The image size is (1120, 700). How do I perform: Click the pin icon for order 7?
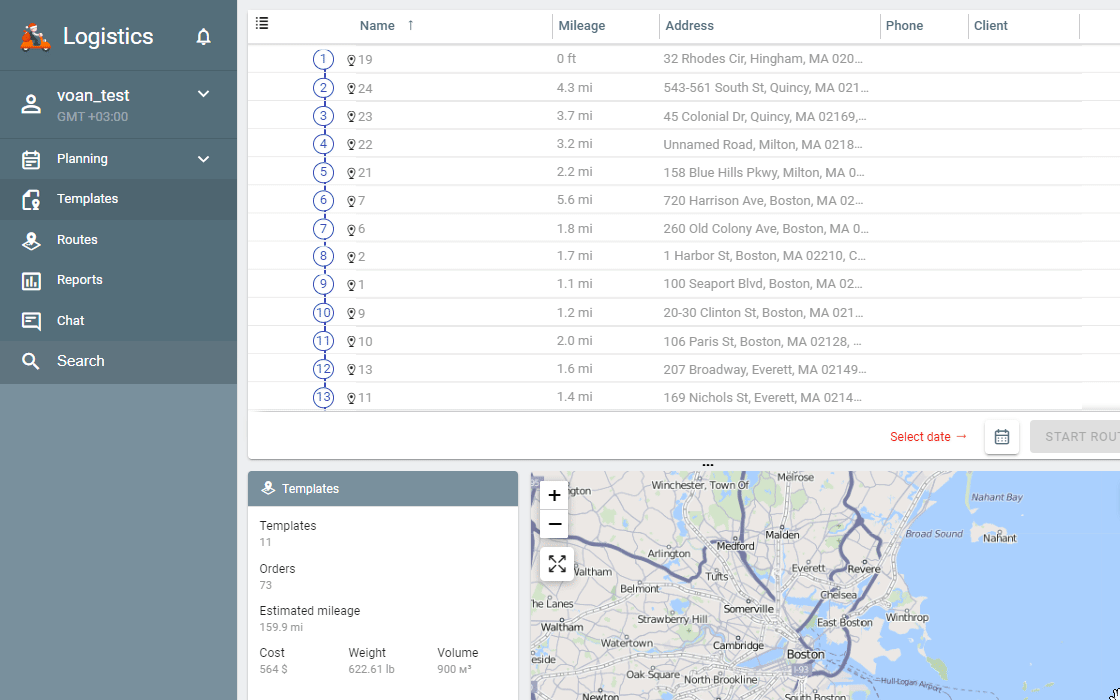click(351, 201)
